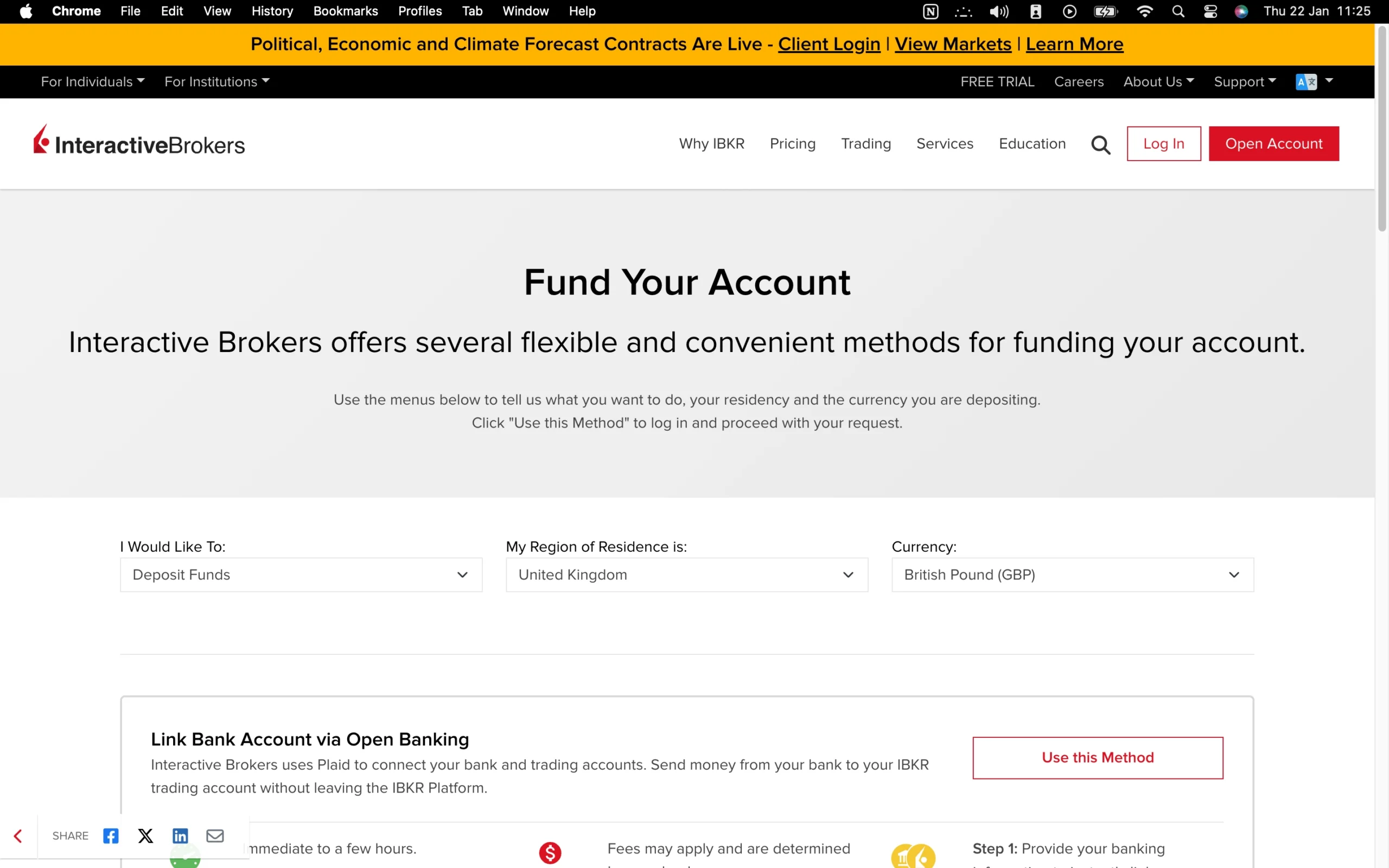
Task: Share the page via the email icon
Action: 215,836
